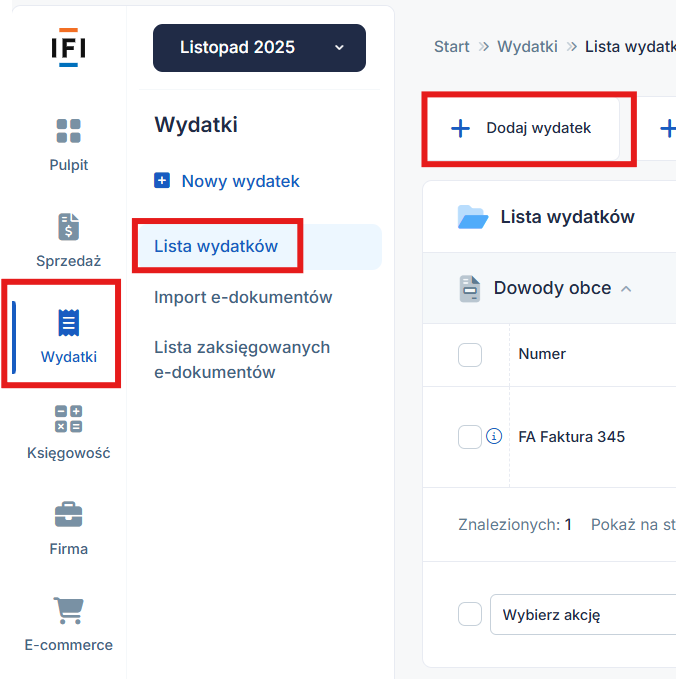Collapse the Dowody obce section
The image size is (676, 679).
[626, 289]
